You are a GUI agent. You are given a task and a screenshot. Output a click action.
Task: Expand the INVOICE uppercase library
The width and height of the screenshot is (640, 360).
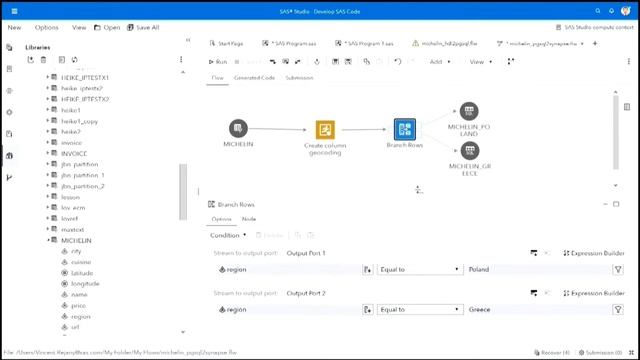[47, 153]
